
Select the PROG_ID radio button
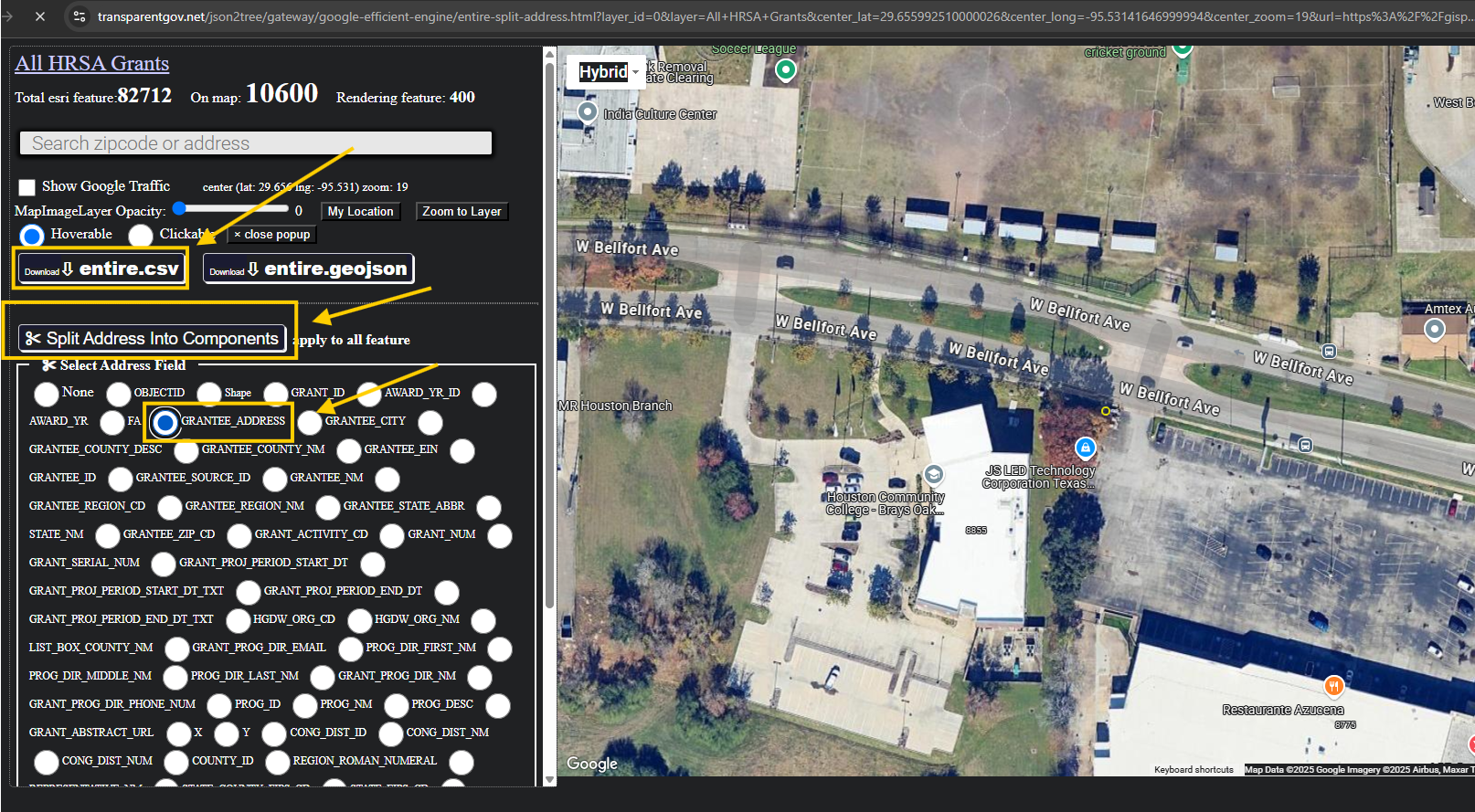click(219, 706)
